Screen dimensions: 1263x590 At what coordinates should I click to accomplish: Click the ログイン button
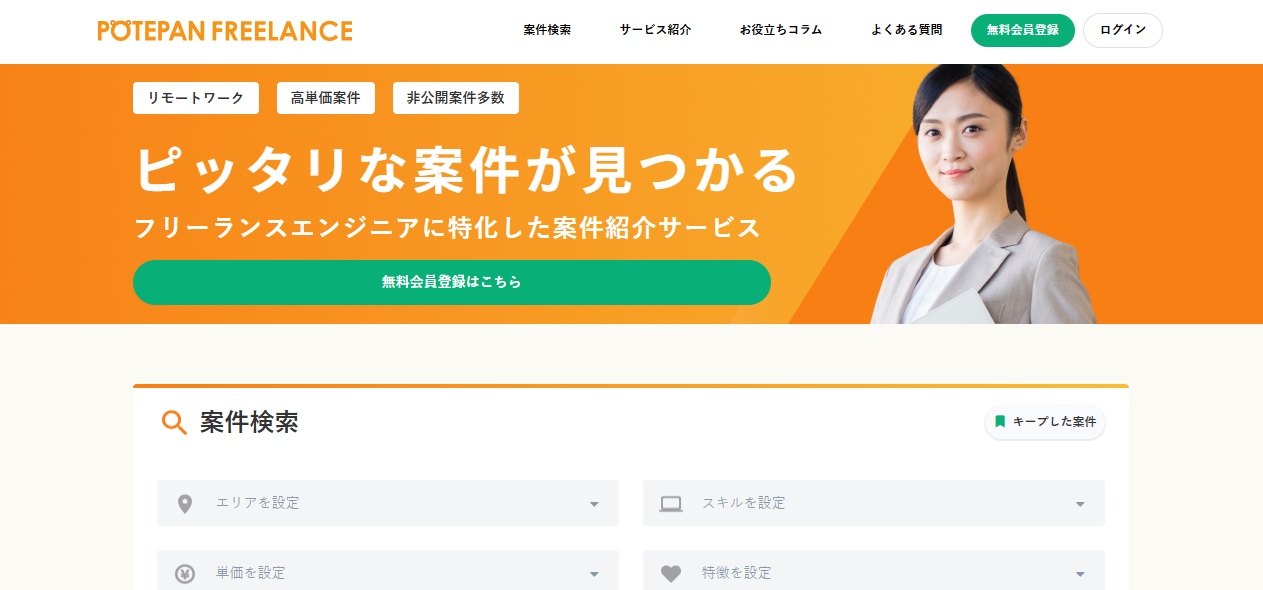(1123, 30)
